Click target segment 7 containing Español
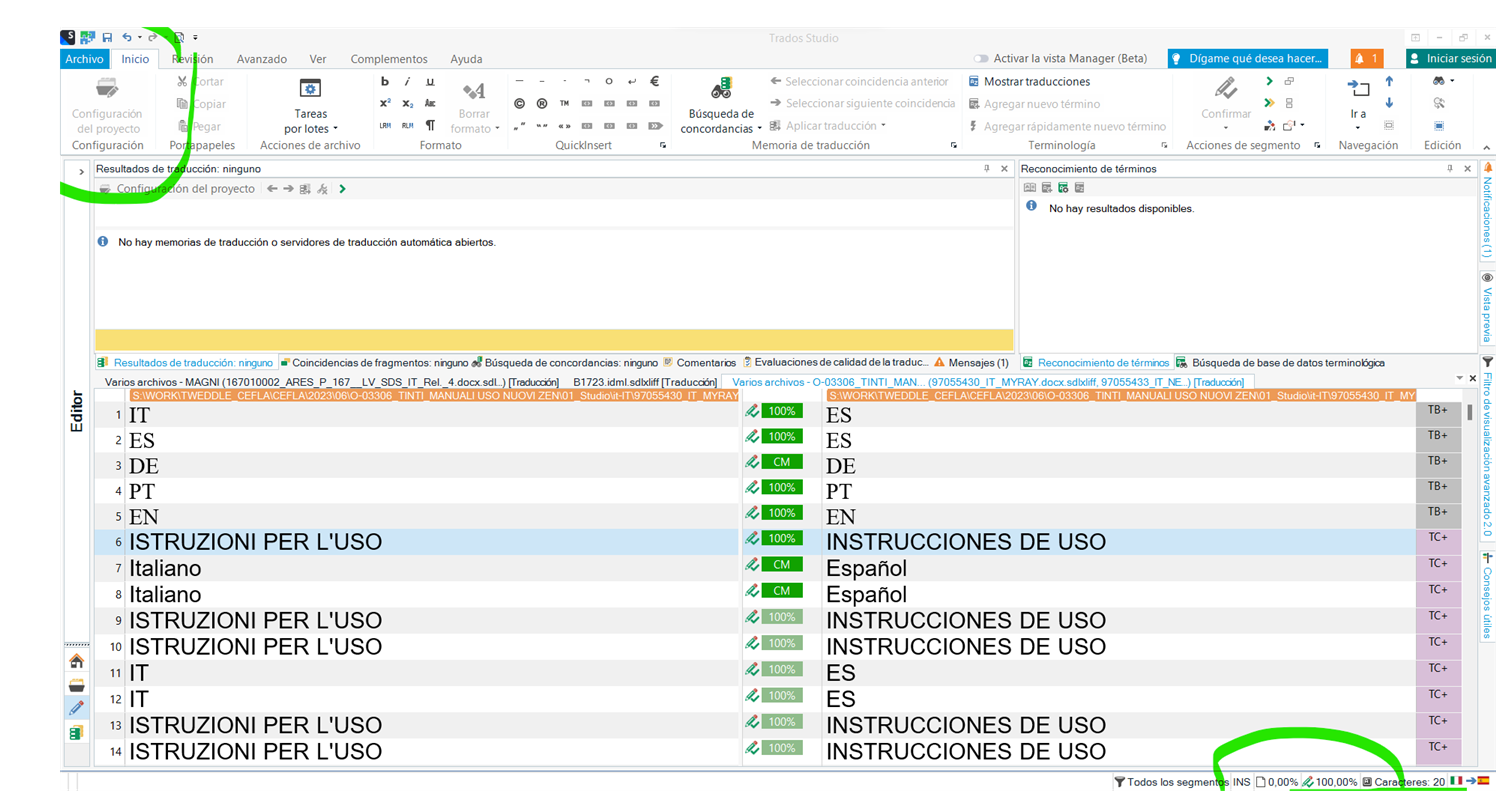The width and height of the screenshot is (1496, 808). [1119, 568]
